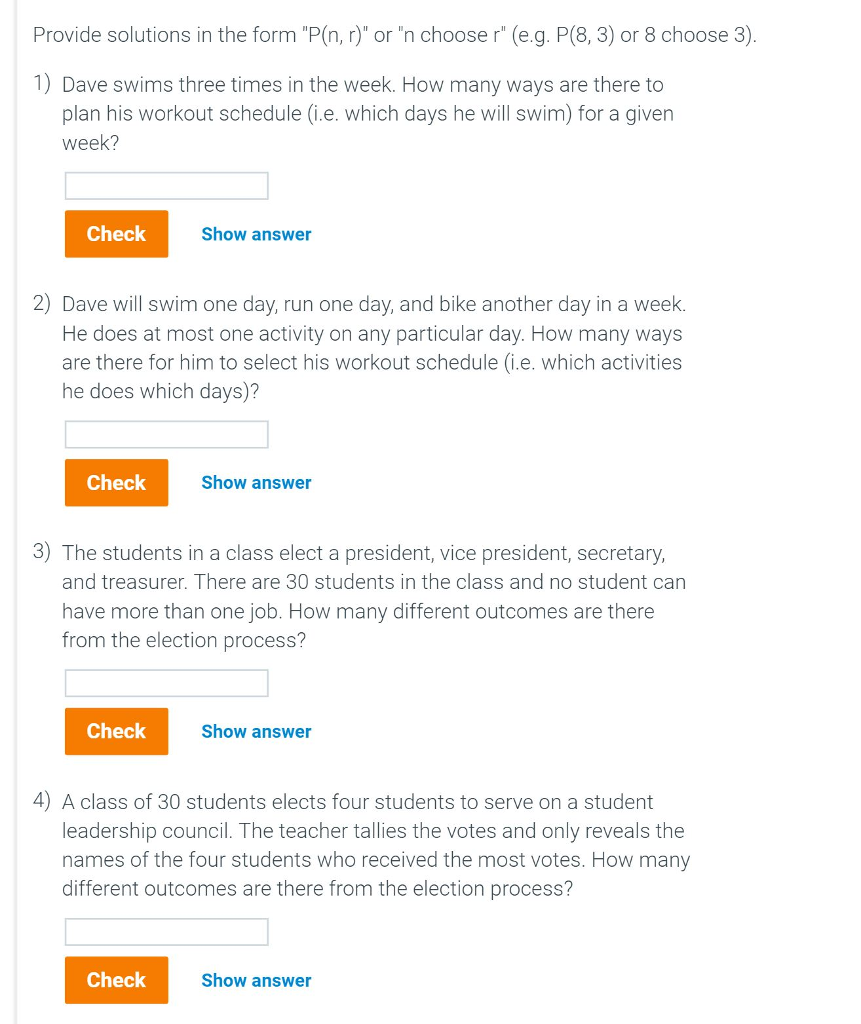Click the answer input box for question 1
Image resolution: width=861 pixels, height=1024 pixels.
pyautogui.click(x=166, y=185)
